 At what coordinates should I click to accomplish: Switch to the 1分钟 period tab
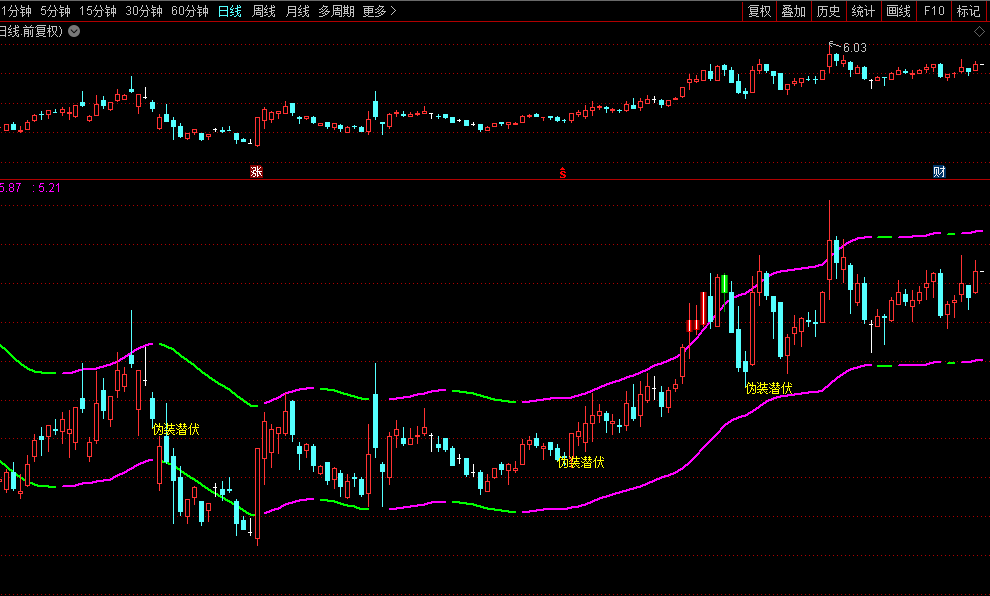pos(17,11)
